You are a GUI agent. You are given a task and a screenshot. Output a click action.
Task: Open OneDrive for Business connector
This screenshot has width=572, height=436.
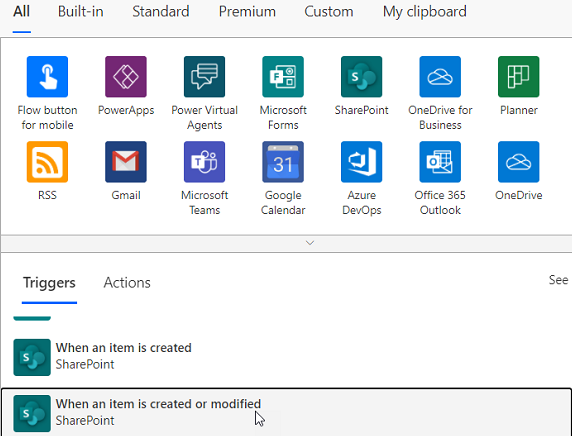click(440, 77)
